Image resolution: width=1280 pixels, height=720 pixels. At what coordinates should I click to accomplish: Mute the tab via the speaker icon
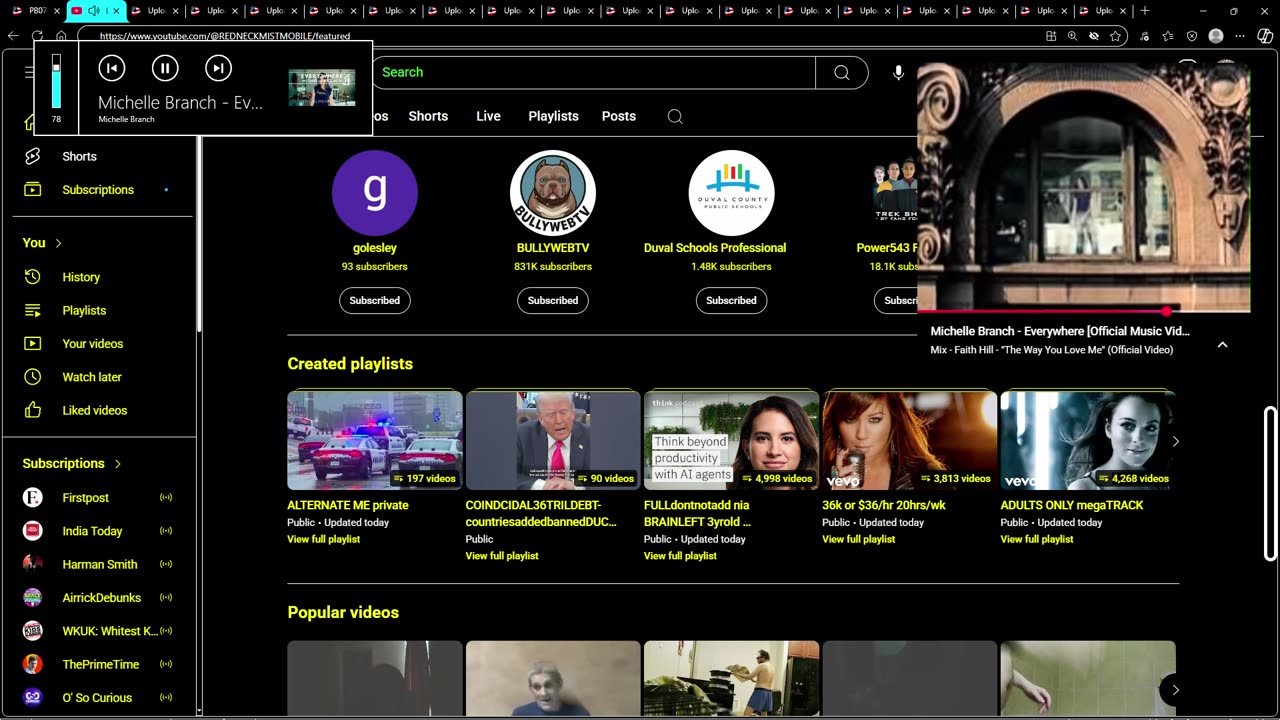[x=94, y=11]
